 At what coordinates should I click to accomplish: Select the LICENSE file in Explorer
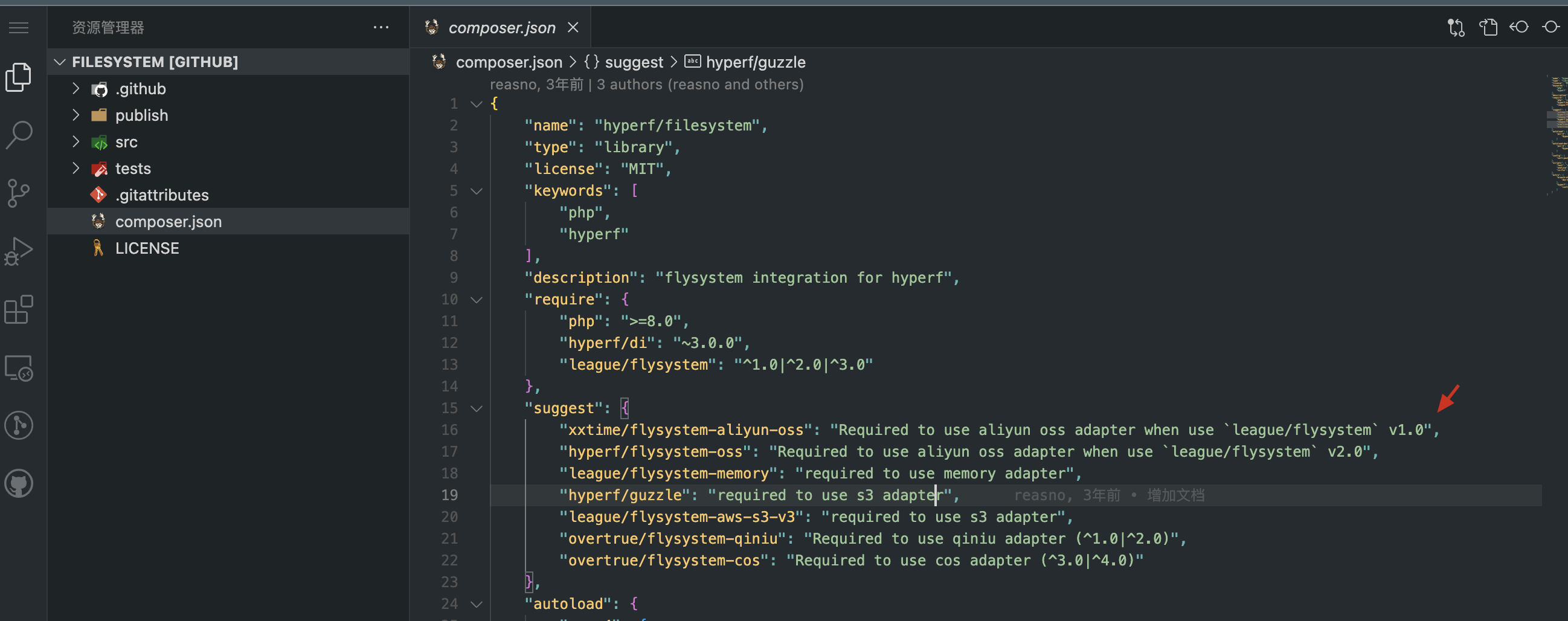(x=147, y=248)
